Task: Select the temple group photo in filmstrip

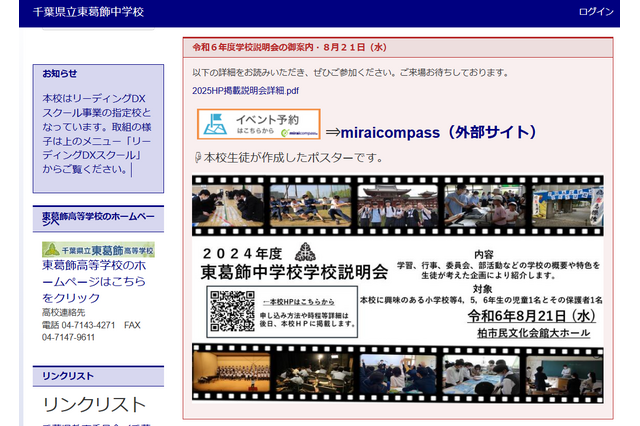Action: click(x=398, y=206)
